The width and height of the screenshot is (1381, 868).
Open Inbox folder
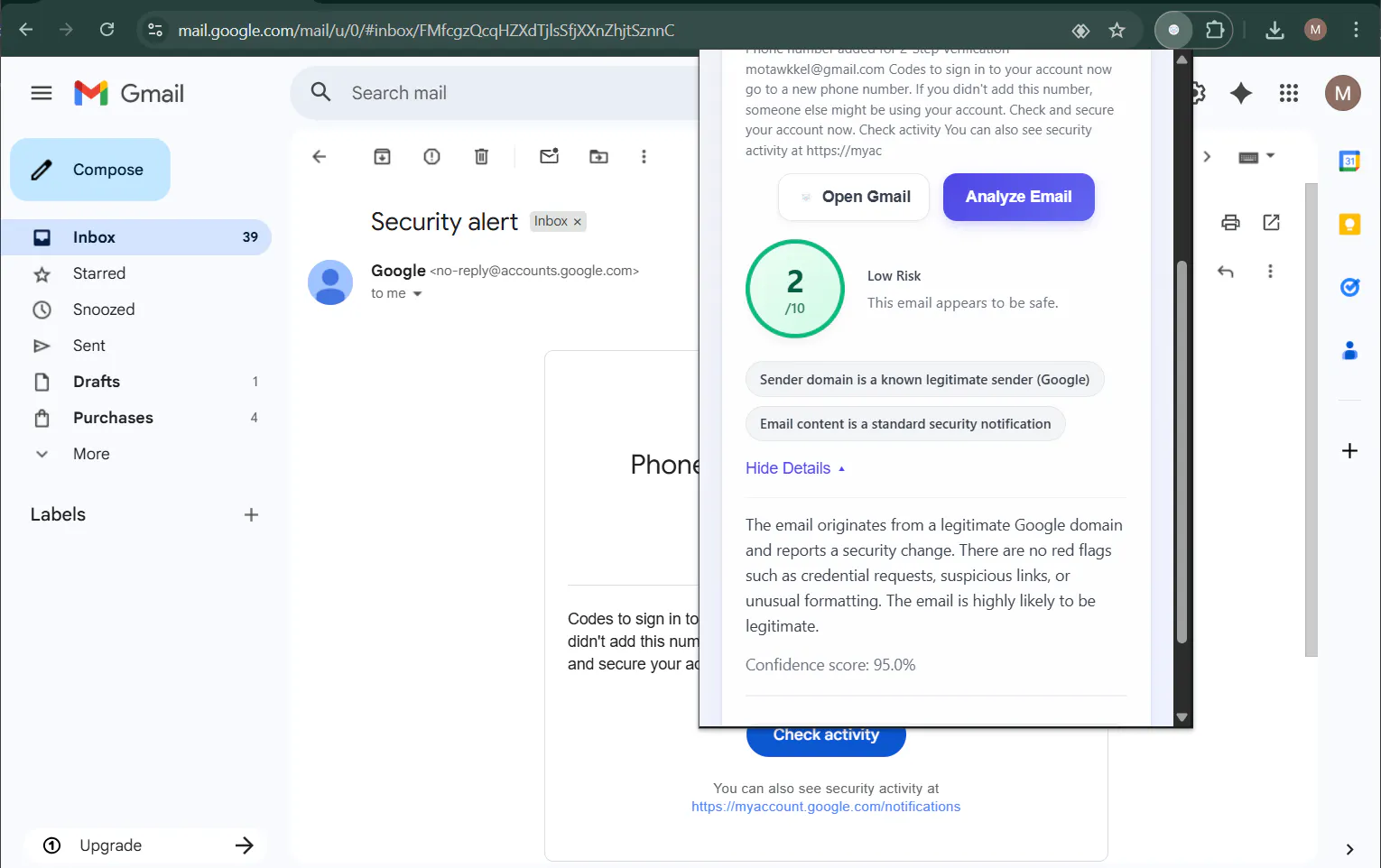coord(135,237)
